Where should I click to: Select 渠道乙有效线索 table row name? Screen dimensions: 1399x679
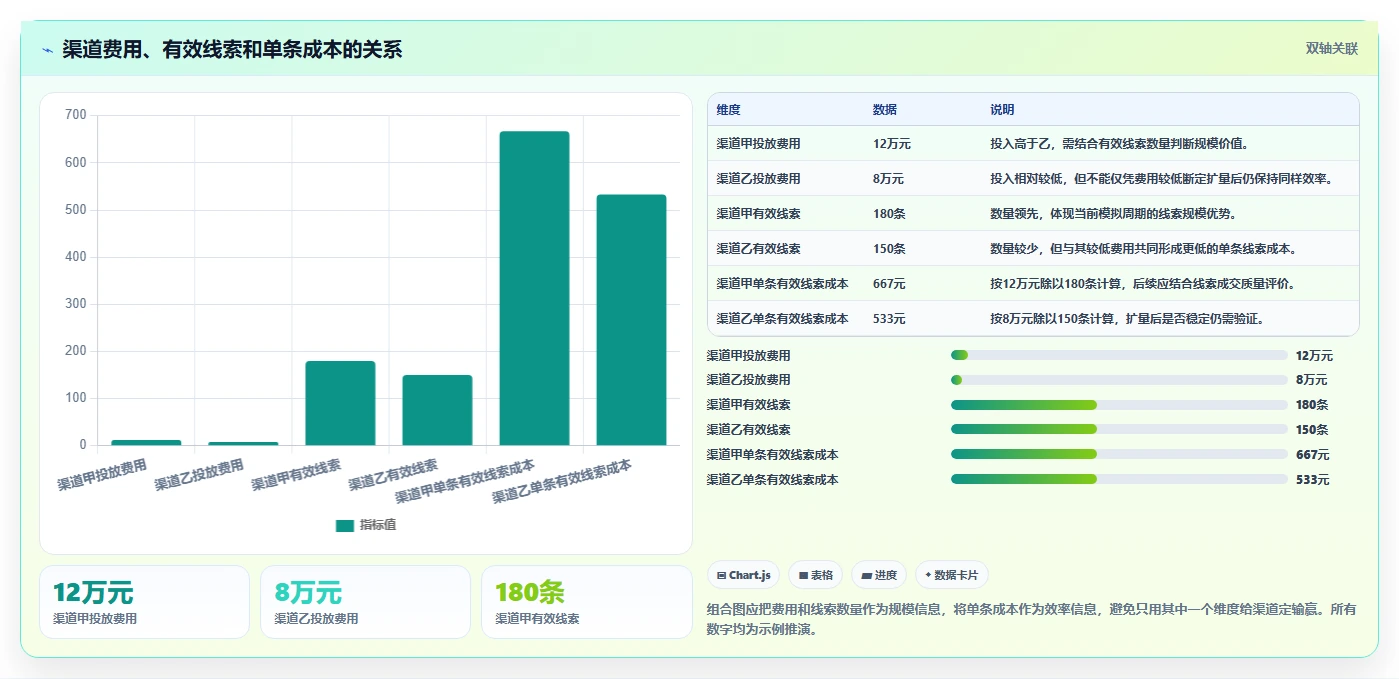point(758,249)
